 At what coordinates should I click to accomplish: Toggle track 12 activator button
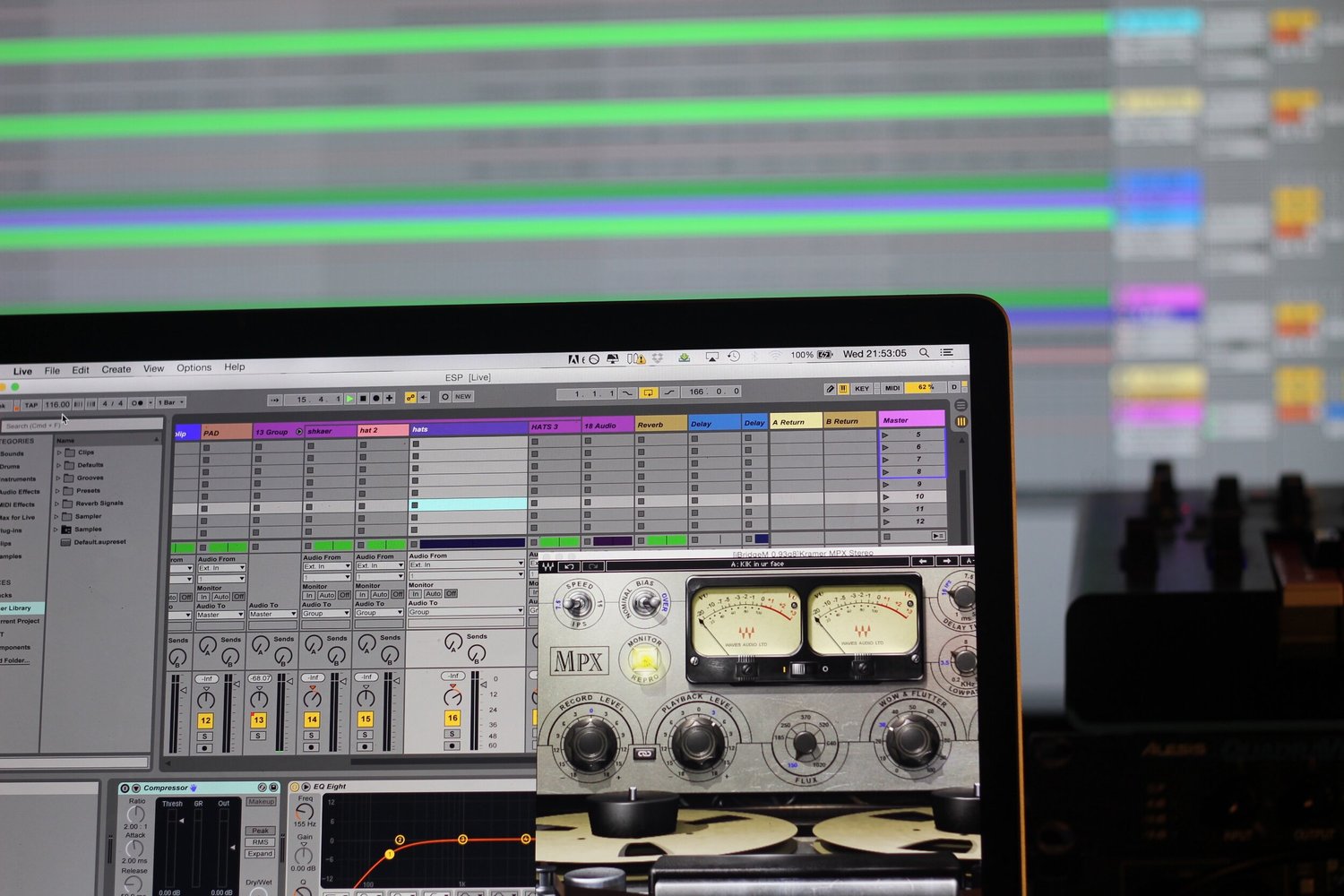click(205, 720)
